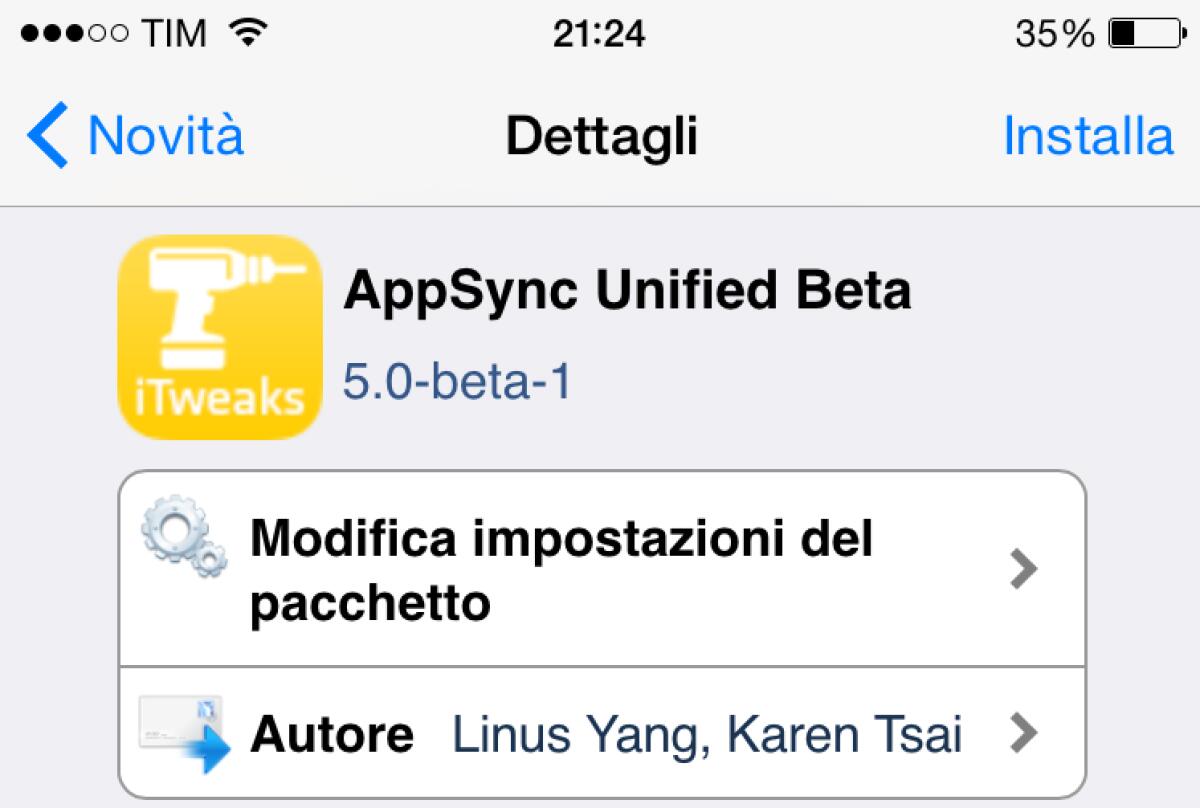The width and height of the screenshot is (1200, 808).
Task: Open the Autore row via its chevron
Action: tap(1024, 734)
